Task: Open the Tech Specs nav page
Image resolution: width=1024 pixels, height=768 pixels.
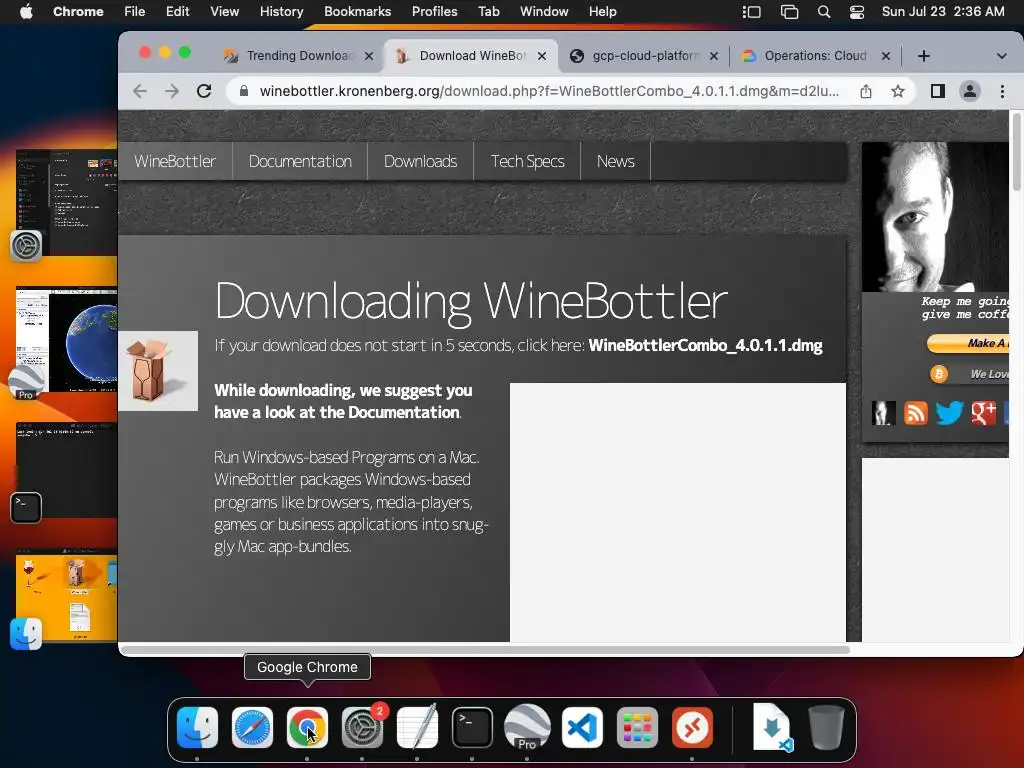Action: [528, 161]
